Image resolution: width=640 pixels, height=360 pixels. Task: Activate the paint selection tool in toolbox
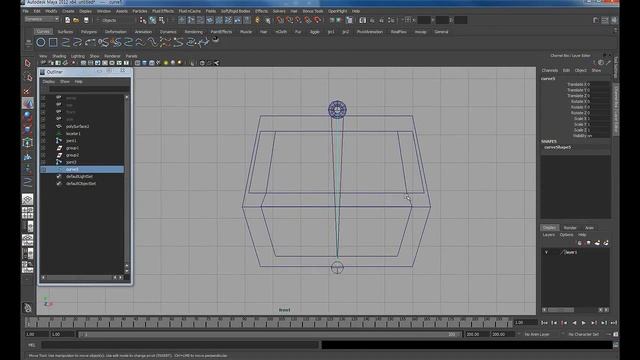point(28,90)
